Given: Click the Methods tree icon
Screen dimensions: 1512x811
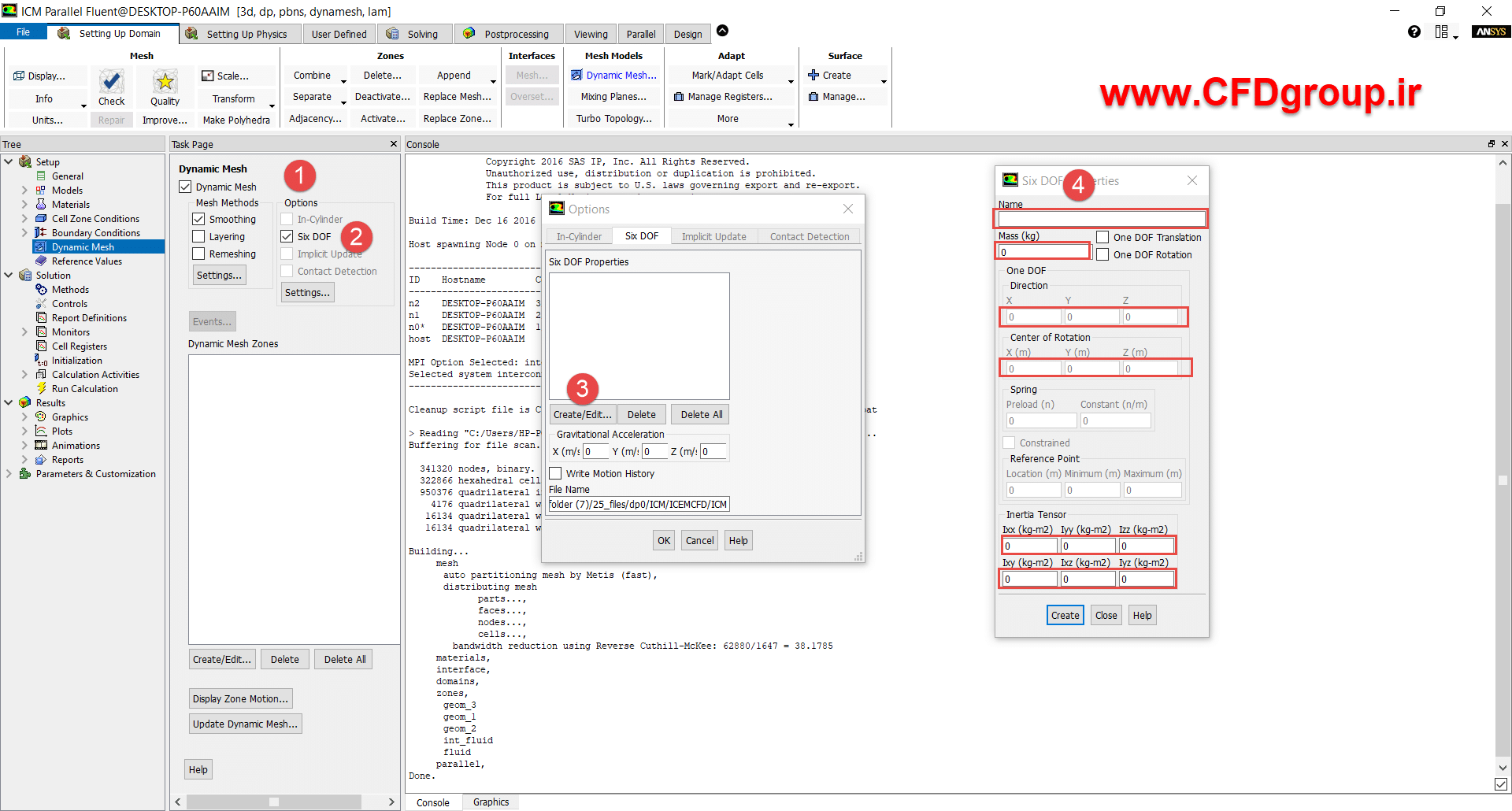Looking at the screenshot, I should 41,290.
